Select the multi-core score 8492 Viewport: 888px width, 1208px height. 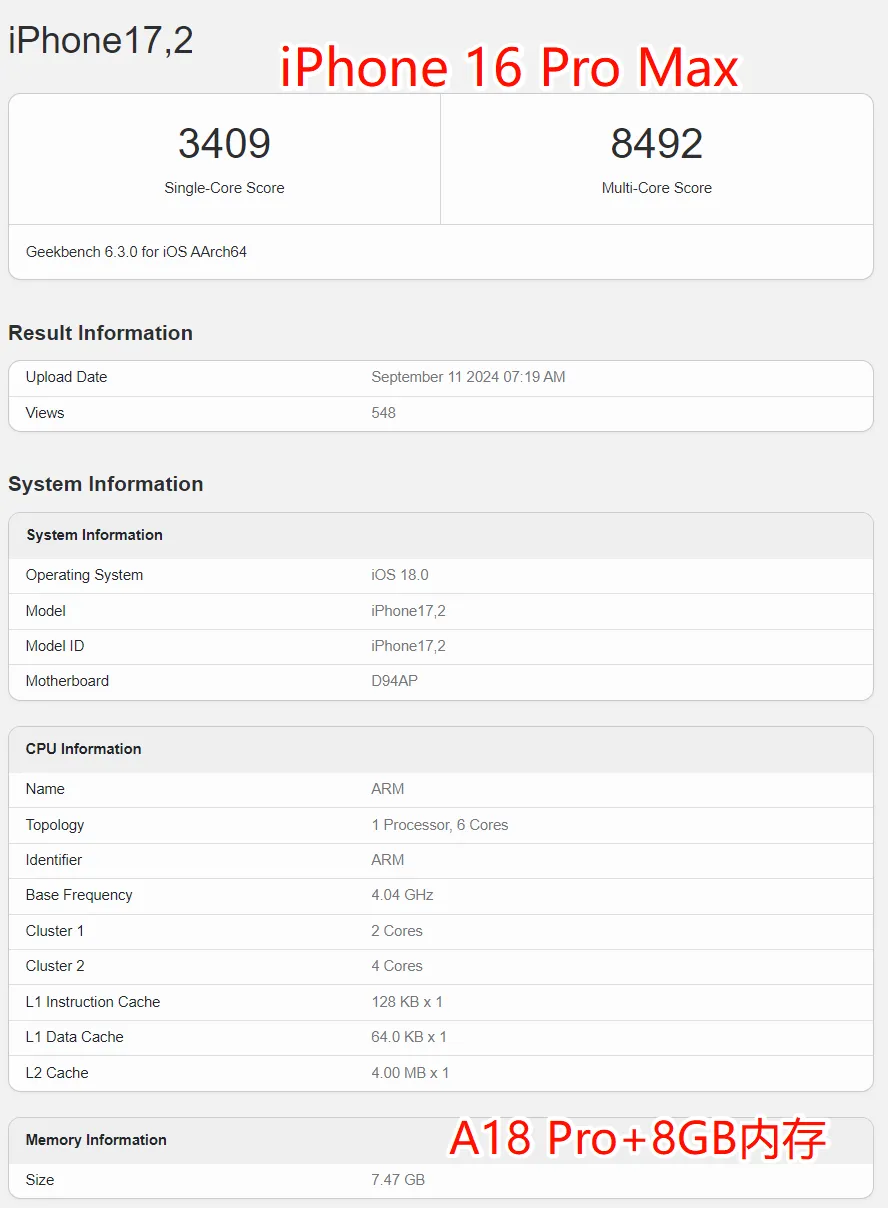tap(657, 144)
